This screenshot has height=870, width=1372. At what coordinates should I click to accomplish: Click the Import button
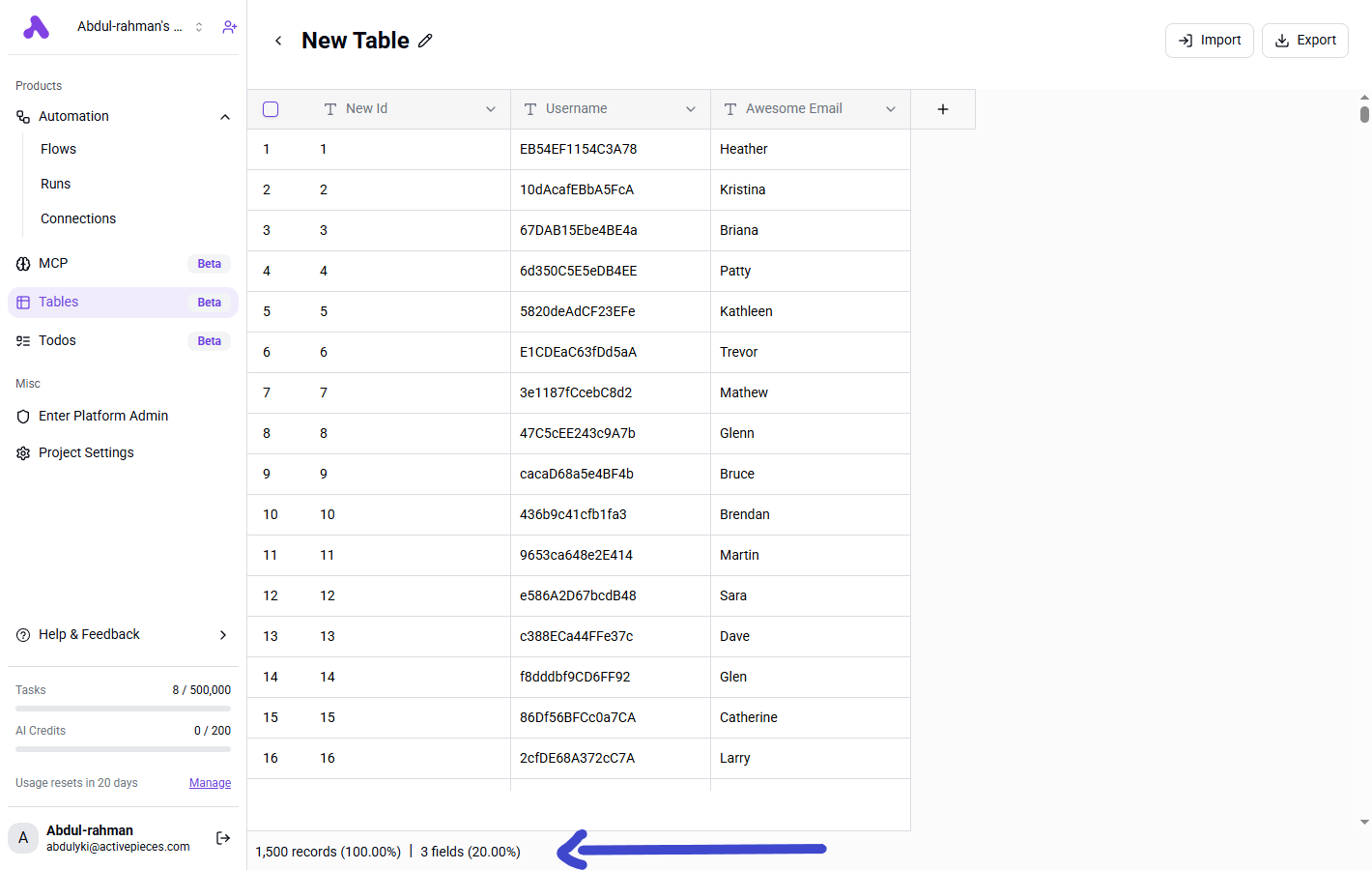click(1210, 41)
